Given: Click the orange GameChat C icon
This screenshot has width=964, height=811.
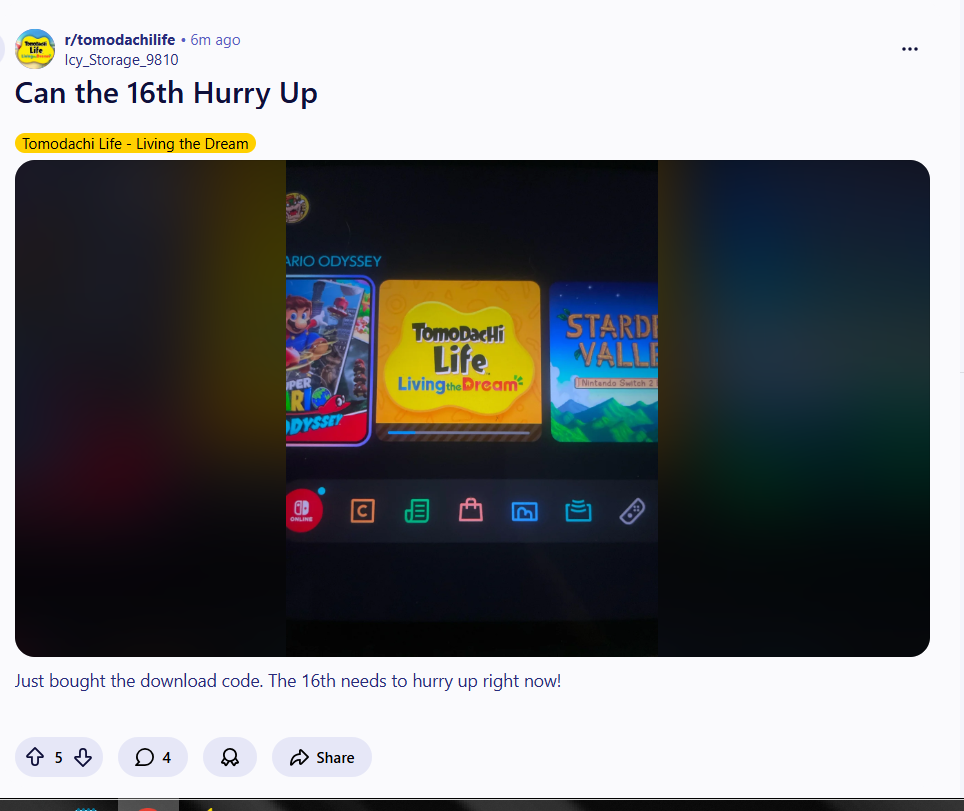Looking at the screenshot, I should pyautogui.click(x=363, y=511).
